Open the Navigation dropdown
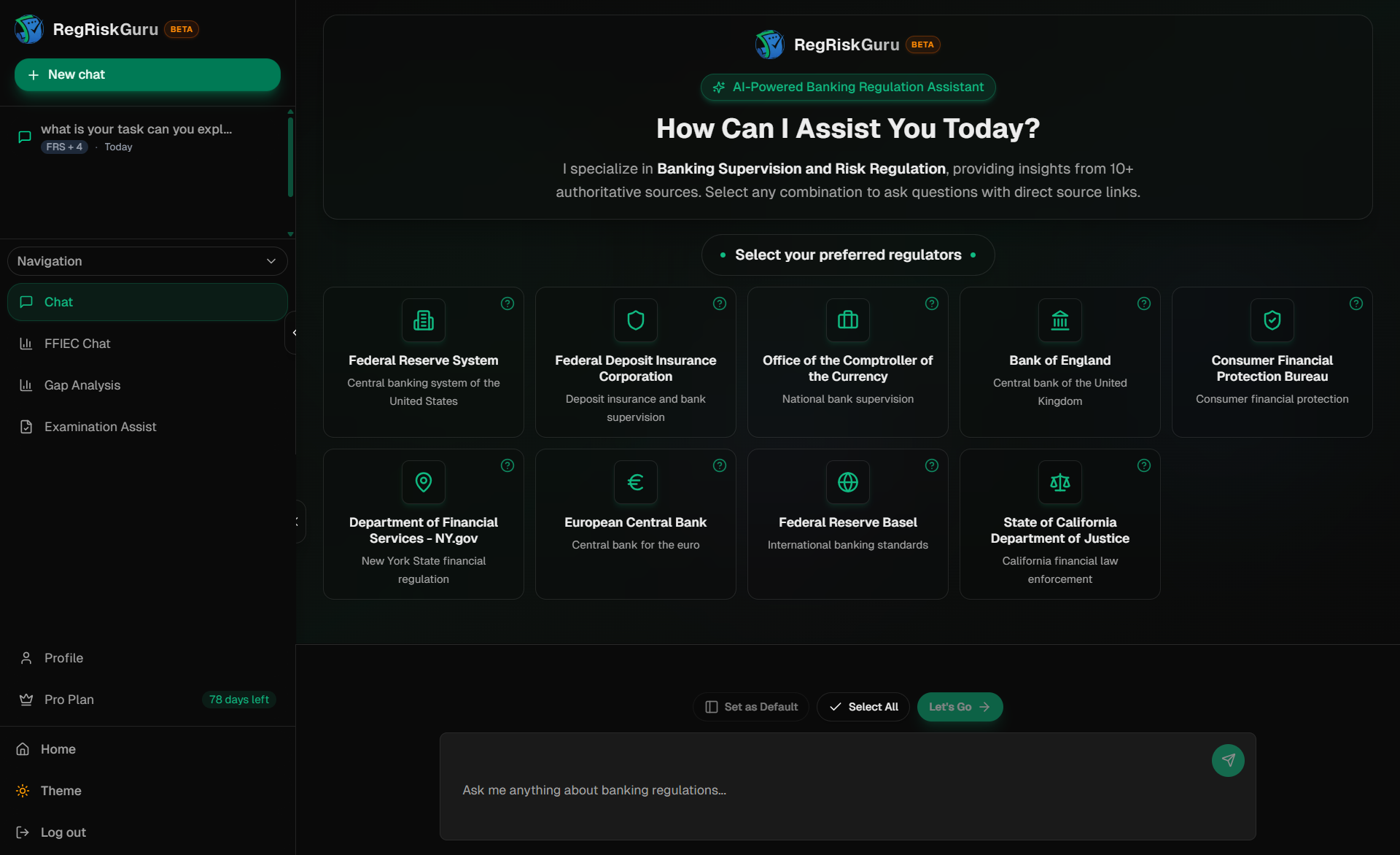The width and height of the screenshot is (1400, 855). 147,260
